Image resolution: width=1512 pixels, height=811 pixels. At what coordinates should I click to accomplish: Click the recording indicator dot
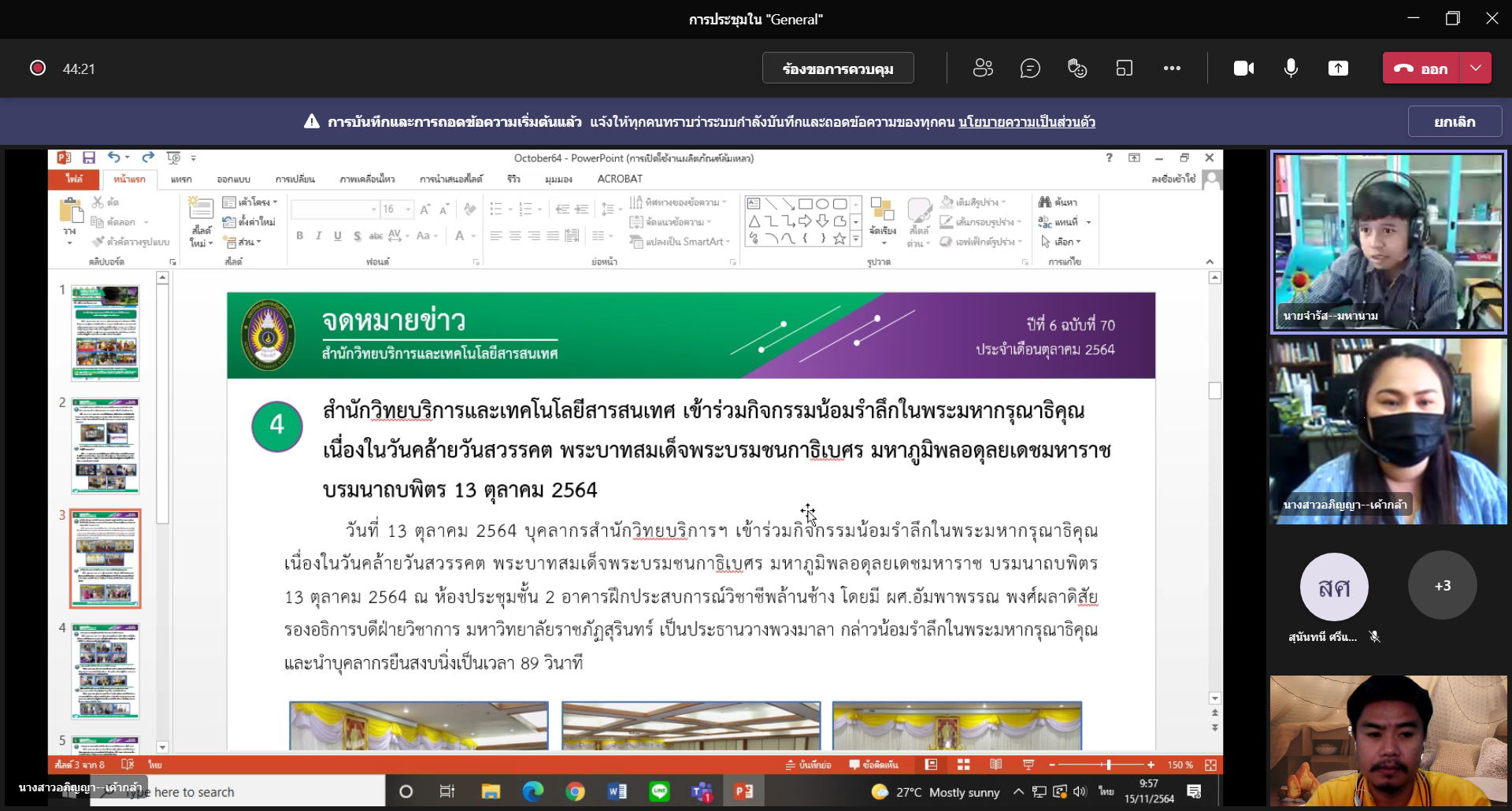[x=37, y=69]
